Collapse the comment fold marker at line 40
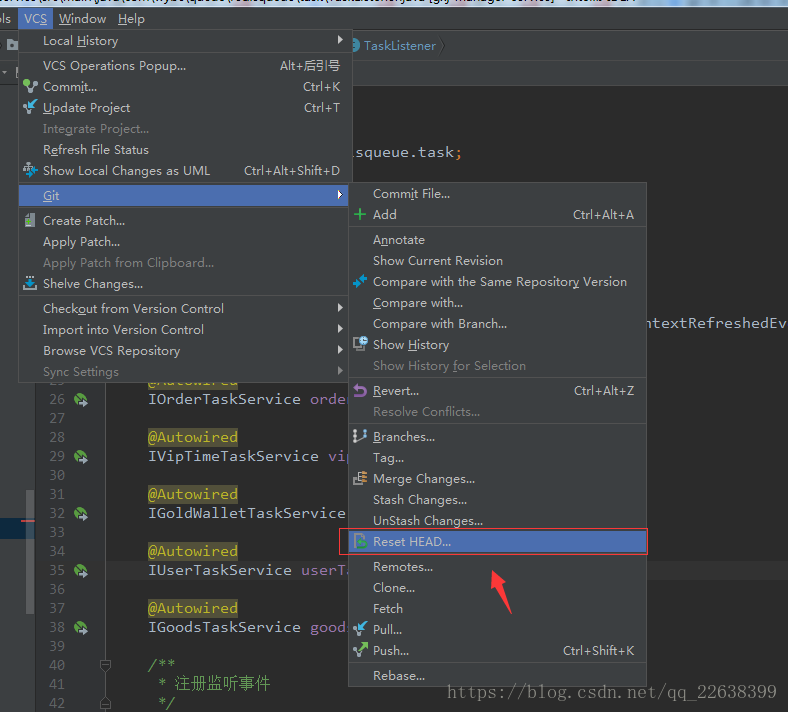Viewport: 788px width, 712px height. click(x=105, y=665)
